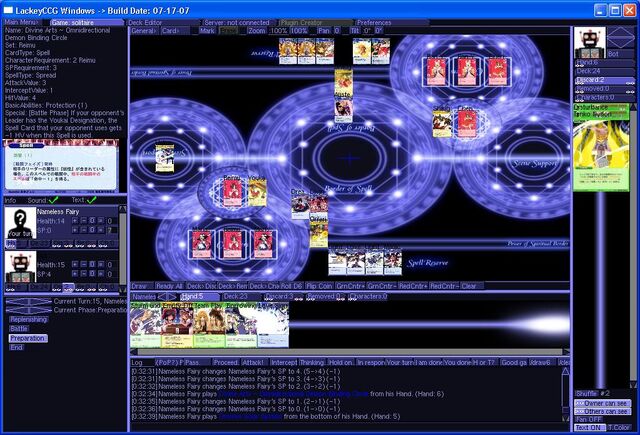Open the Plugin Creator tab

coord(315,22)
